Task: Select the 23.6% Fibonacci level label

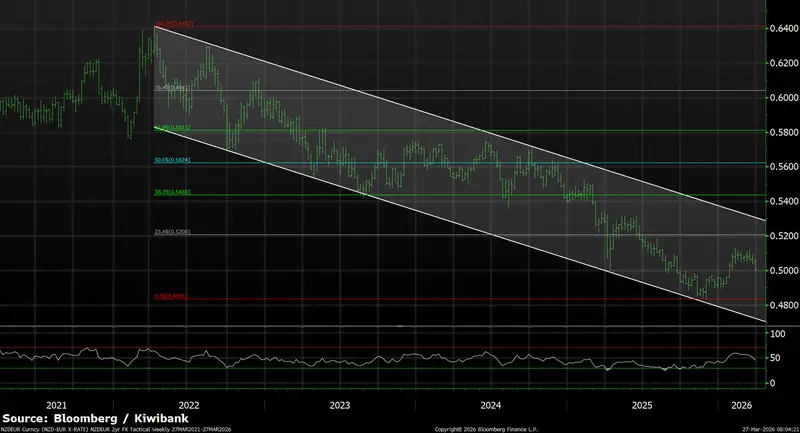Action: point(172,232)
